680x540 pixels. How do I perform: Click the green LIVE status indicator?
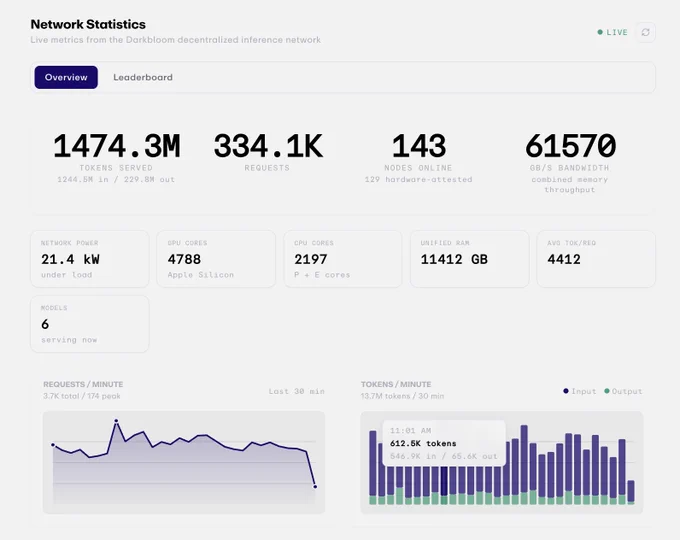tap(612, 32)
